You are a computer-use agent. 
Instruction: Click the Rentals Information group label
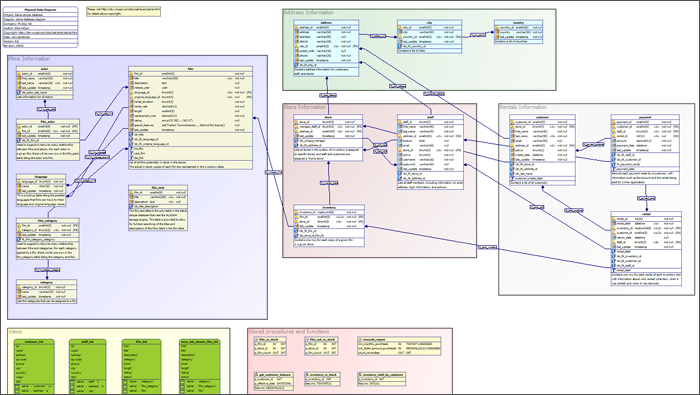pos(523,107)
